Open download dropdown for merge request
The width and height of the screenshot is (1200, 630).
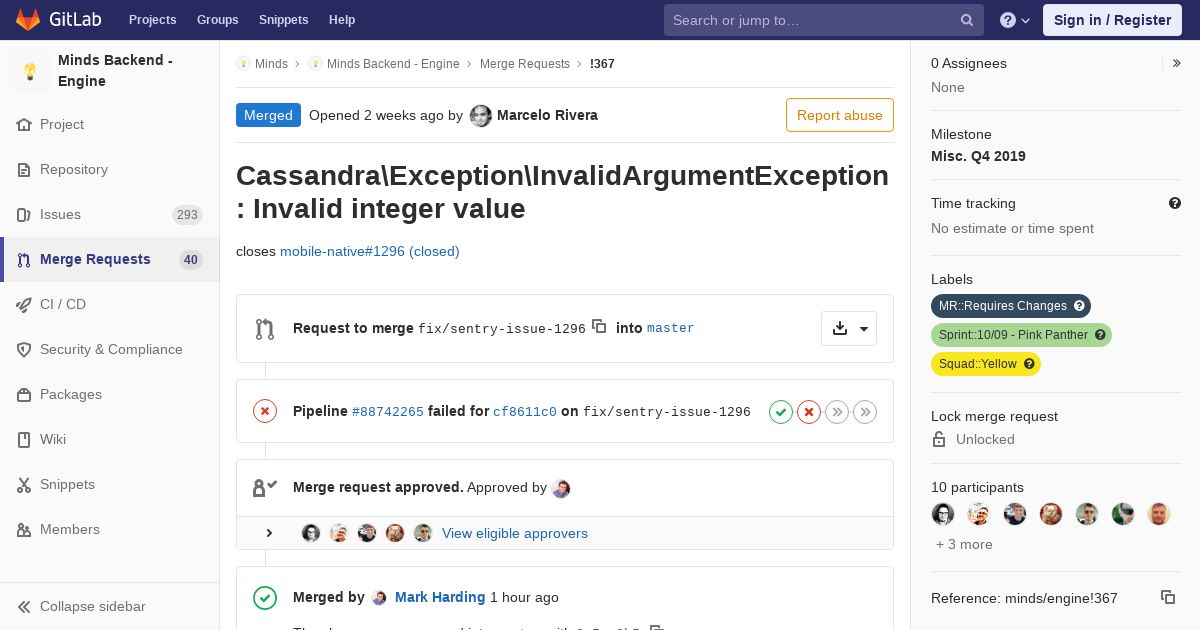pyautogui.click(x=849, y=328)
